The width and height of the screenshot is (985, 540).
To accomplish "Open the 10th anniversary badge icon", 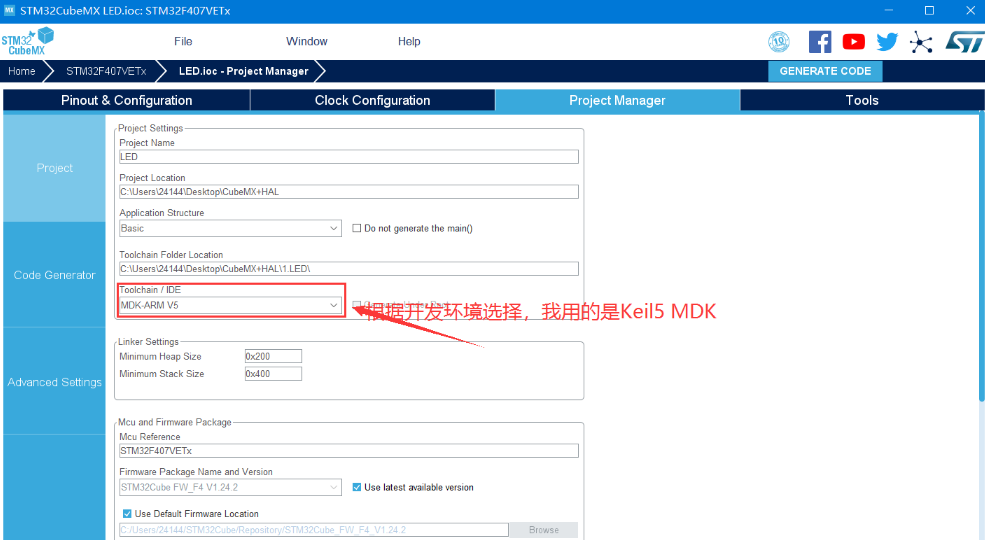I will tap(779, 42).
